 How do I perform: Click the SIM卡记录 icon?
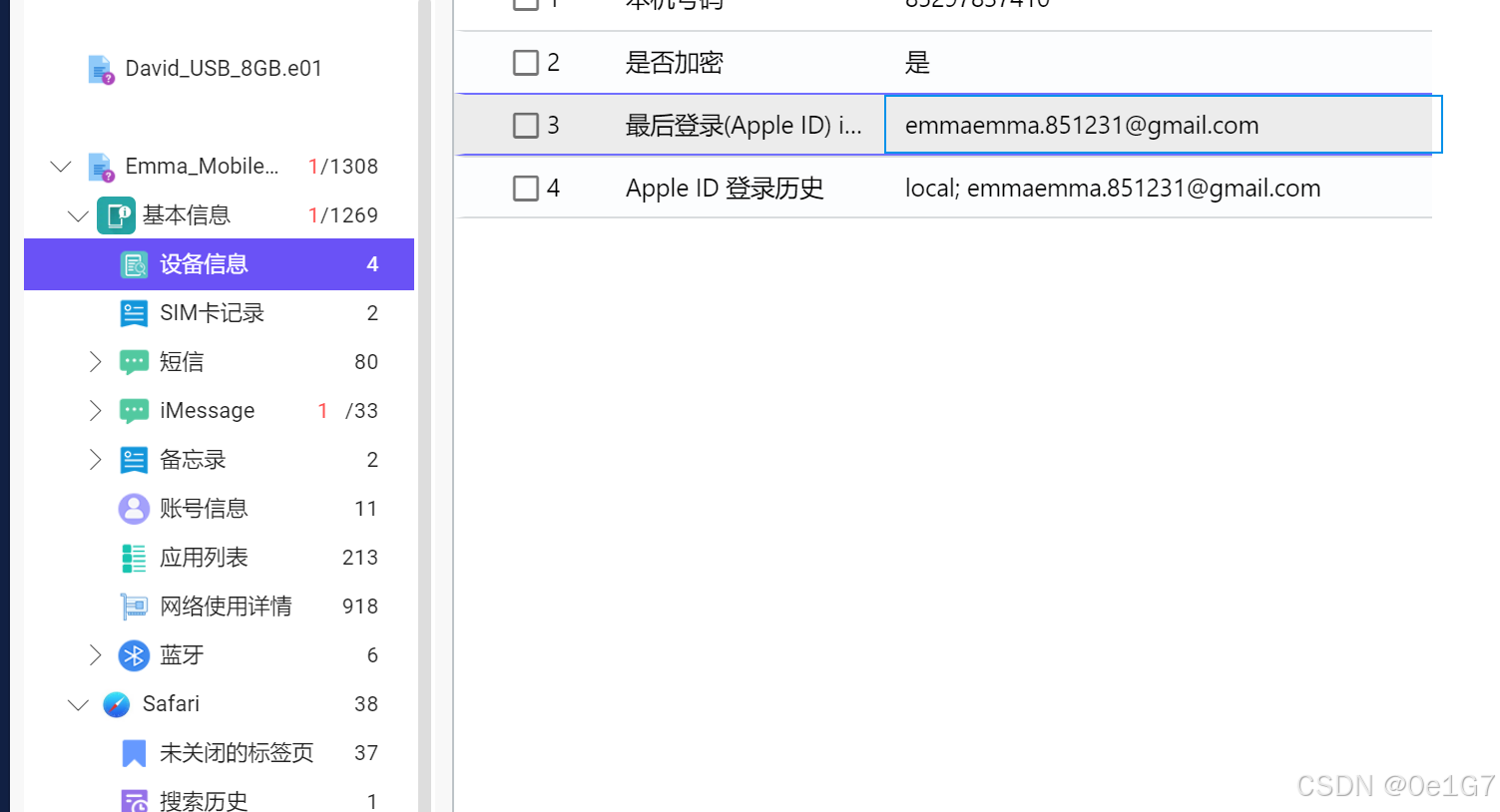pyautogui.click(x=134, y=313)
